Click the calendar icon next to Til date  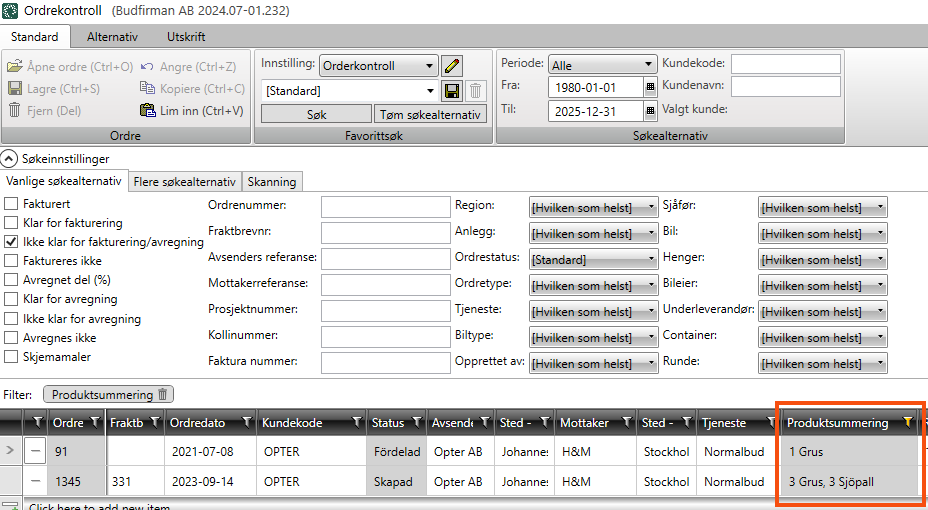click(650, 111)
